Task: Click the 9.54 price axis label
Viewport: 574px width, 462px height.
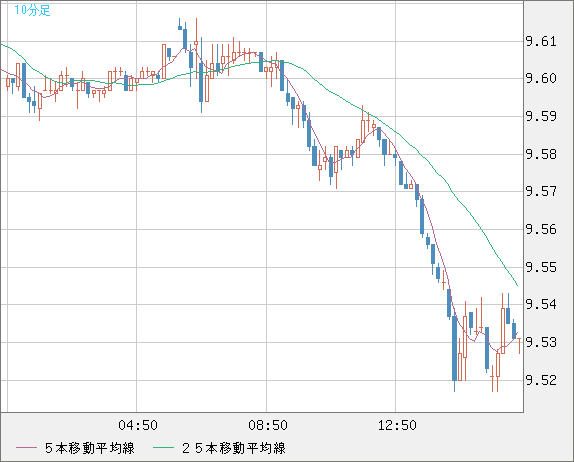Action: (541, 304)
